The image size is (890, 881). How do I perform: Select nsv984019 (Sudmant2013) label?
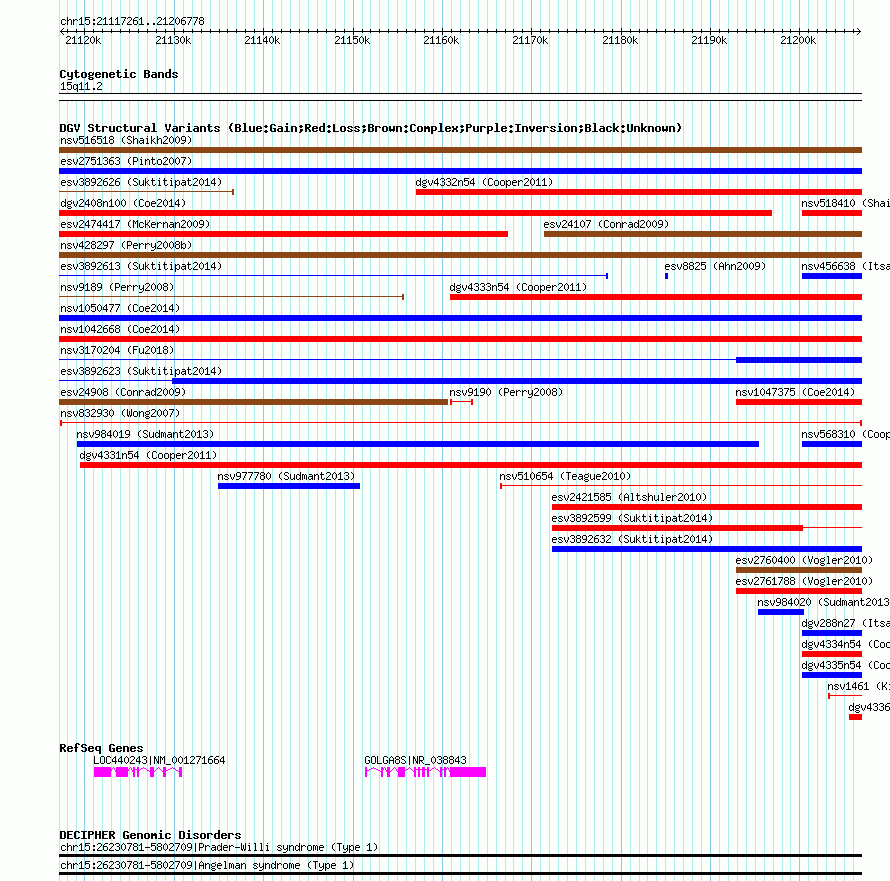(x=145, y=434)
